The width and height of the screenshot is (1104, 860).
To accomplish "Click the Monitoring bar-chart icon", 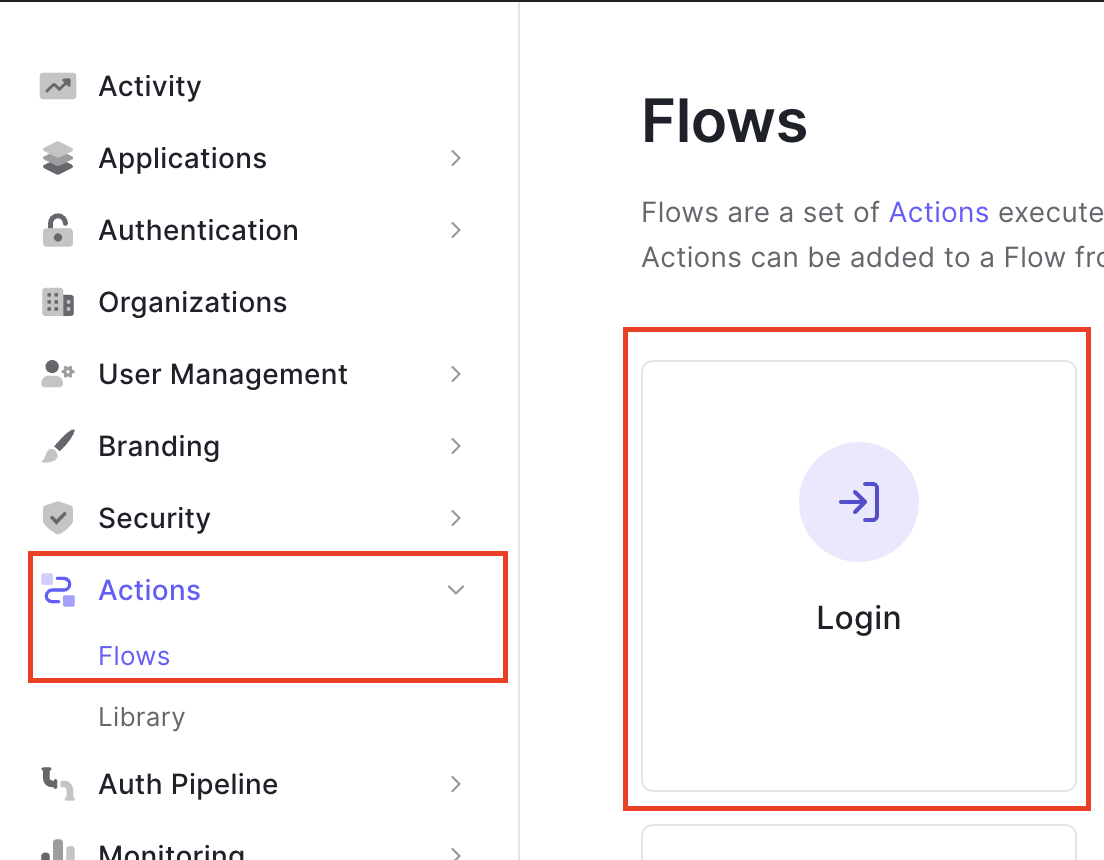I will pos(57,852).
